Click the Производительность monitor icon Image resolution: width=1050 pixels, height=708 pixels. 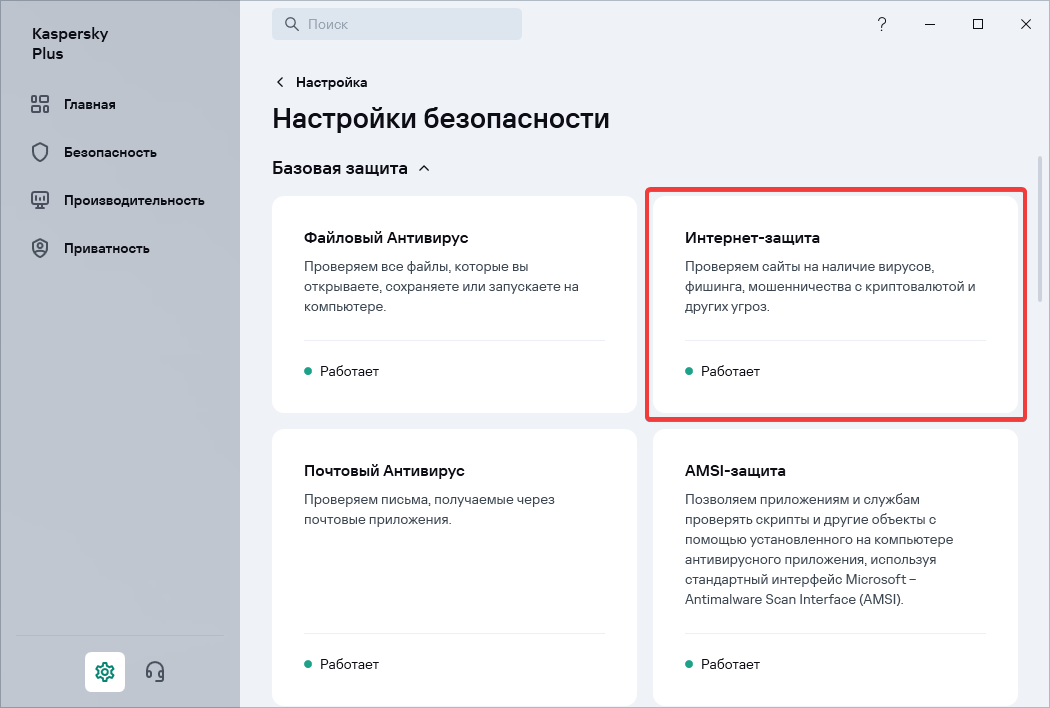coord(40,200)
